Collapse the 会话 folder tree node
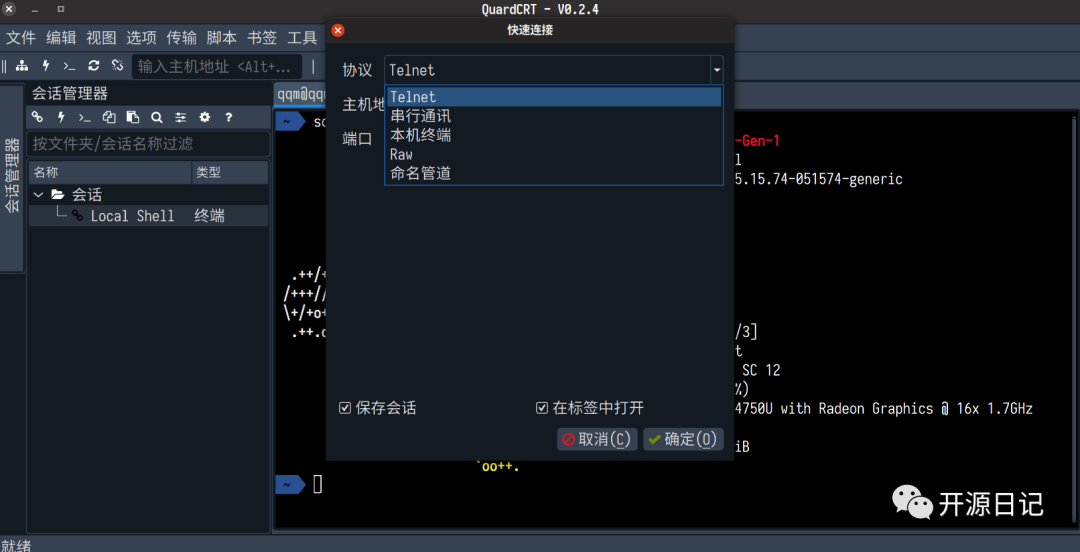The image size is (1080, 552). pyautogui.click(x=38, y=195)
